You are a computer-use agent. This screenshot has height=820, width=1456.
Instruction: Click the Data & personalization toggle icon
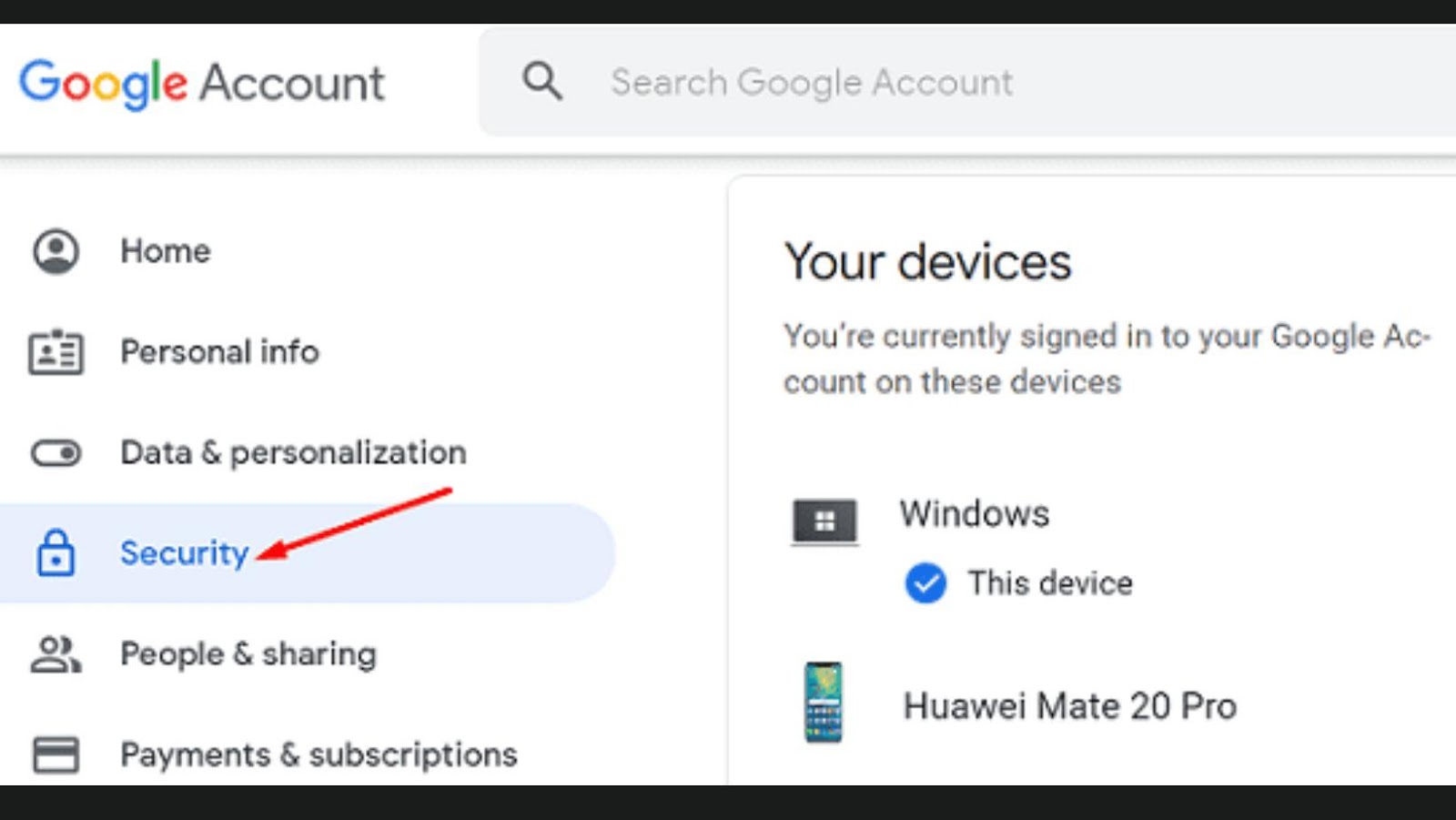coord(55,452)
